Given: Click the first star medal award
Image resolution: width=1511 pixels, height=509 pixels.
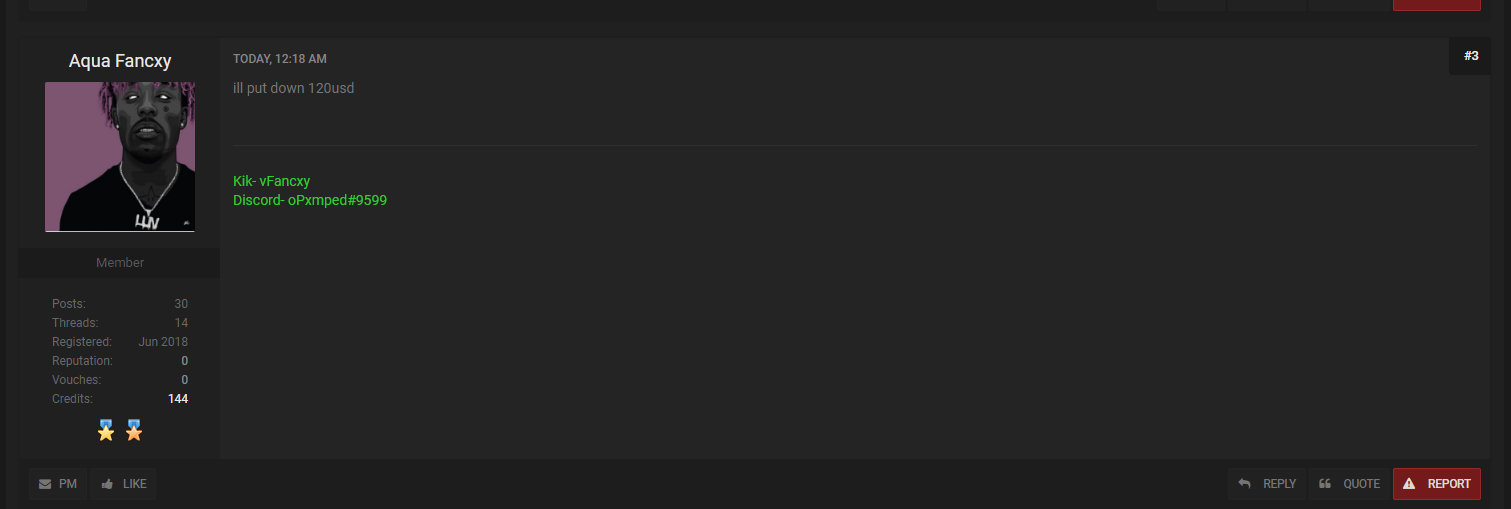Looking at the screenshot, I should pyautogui.click(x=106, y=430).
